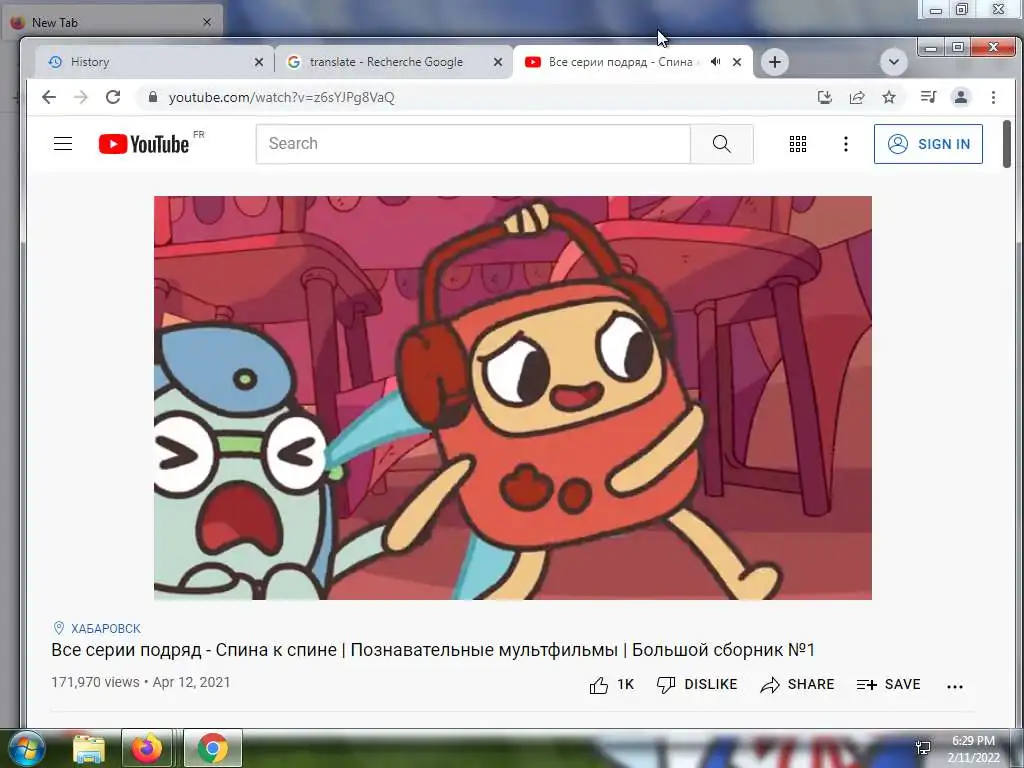Open YouTube settings three-dot menu
Viewport: 1024px width, 768px height.
pyautogui.click(x=846, y=144)
